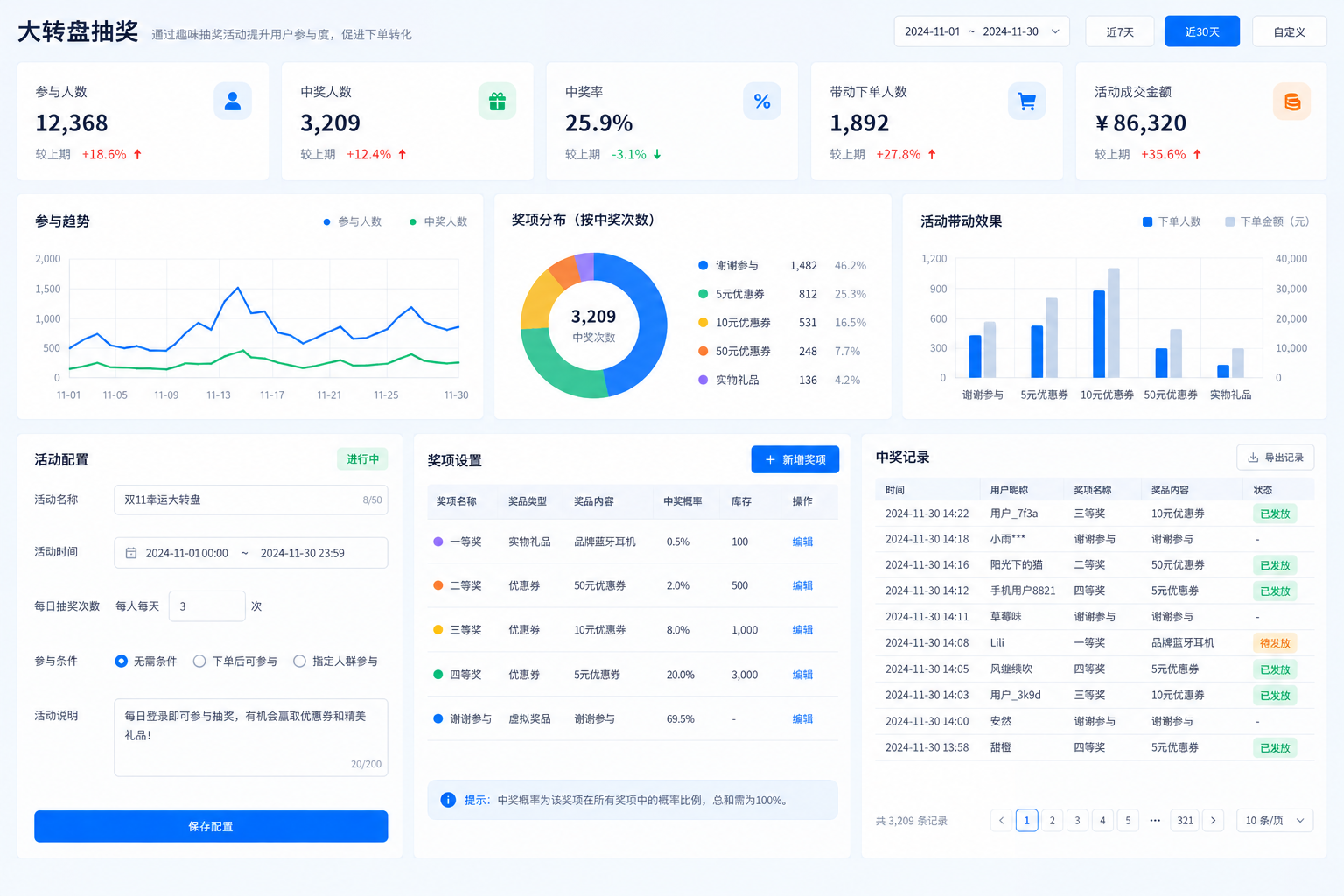Viewport: 1344px width, 896px height.
Task: Click the 实物礼品 purple legend dot
Action: coord(703,380)
